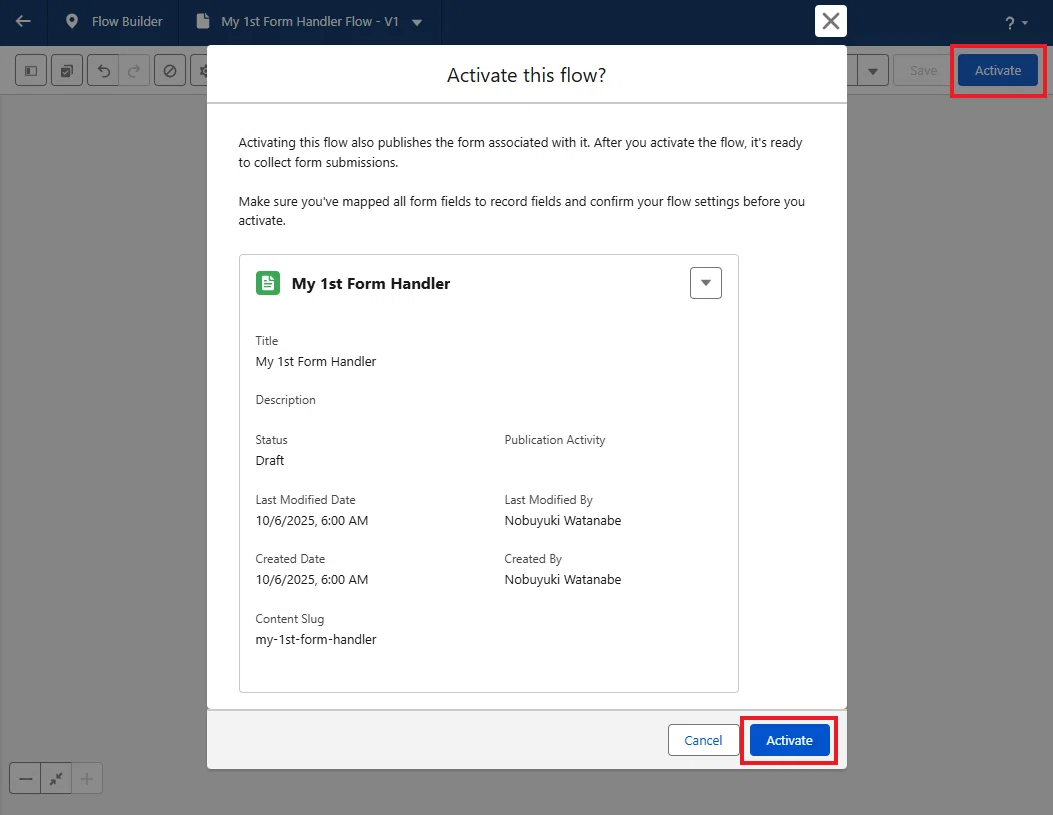Click the card heading My 1st Form Handler
The height and width of the screenshot is (815, 1053).
point(371,283)
